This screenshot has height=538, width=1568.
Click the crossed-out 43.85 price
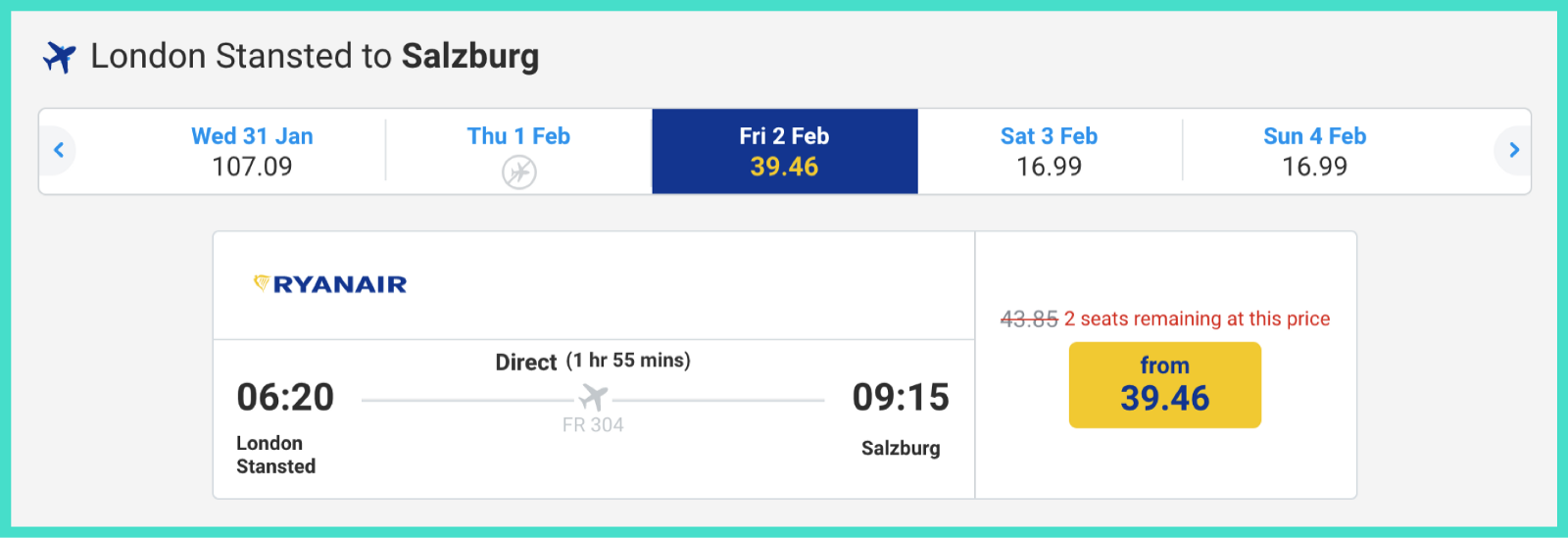(x=1029, y=318)
